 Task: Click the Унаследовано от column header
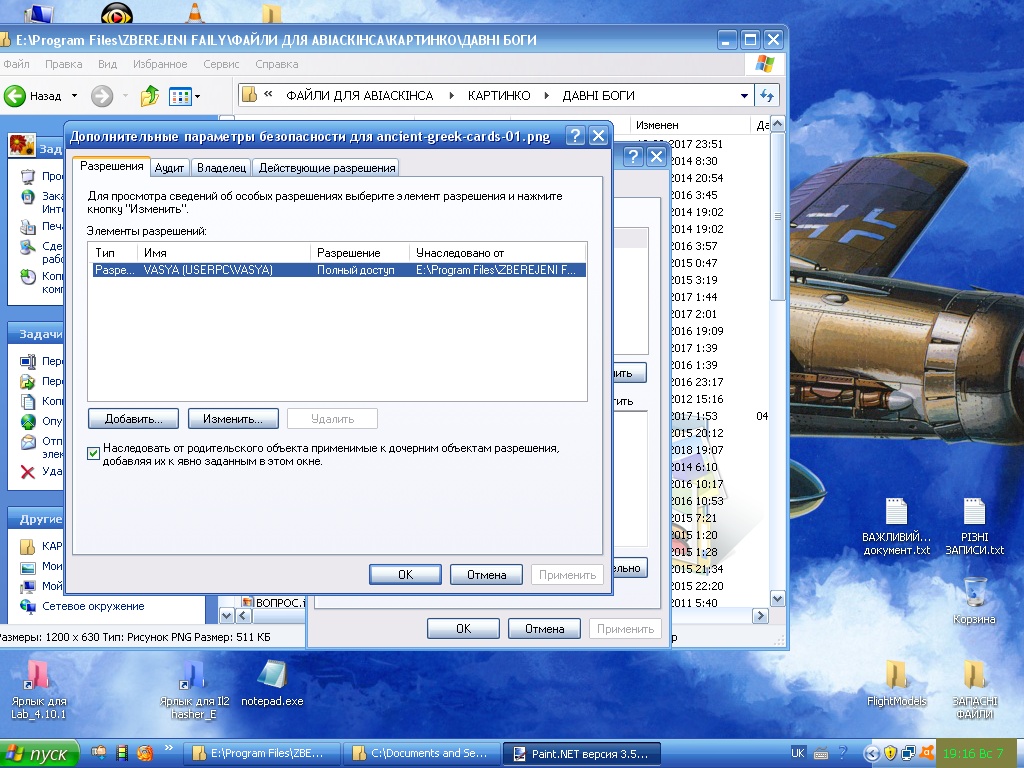coord(498,253)
